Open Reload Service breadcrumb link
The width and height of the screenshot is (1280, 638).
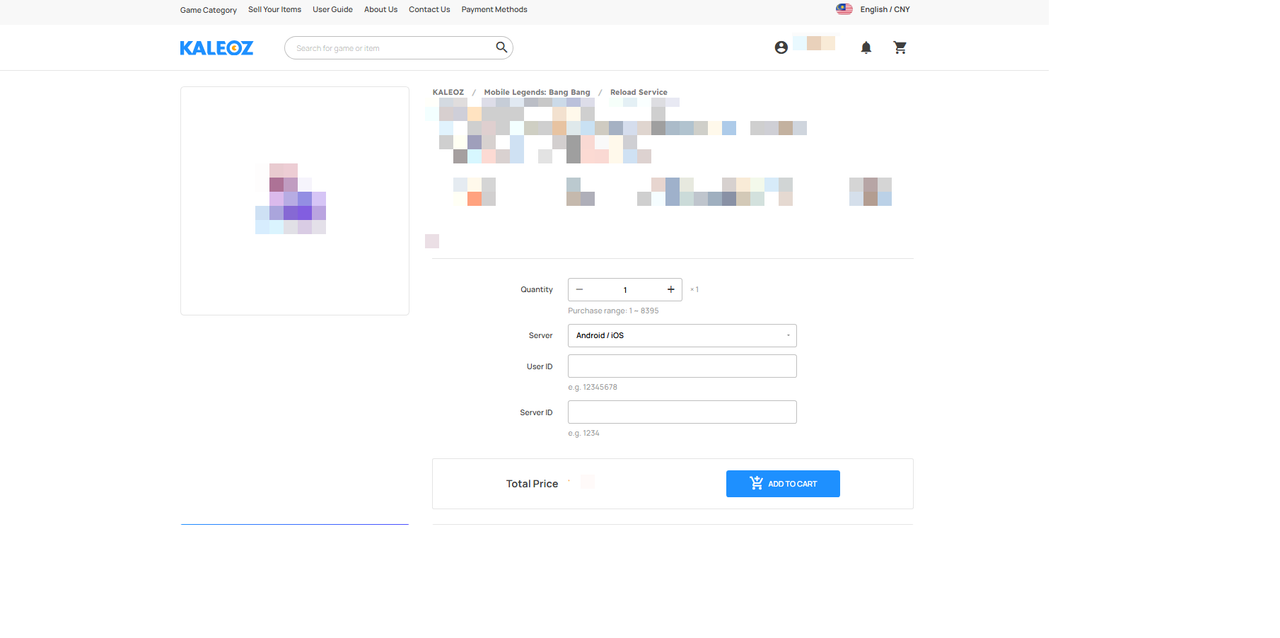click(639, 92)
